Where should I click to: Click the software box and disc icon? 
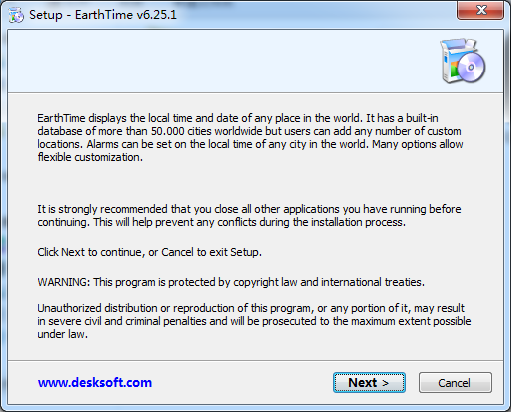463,61
